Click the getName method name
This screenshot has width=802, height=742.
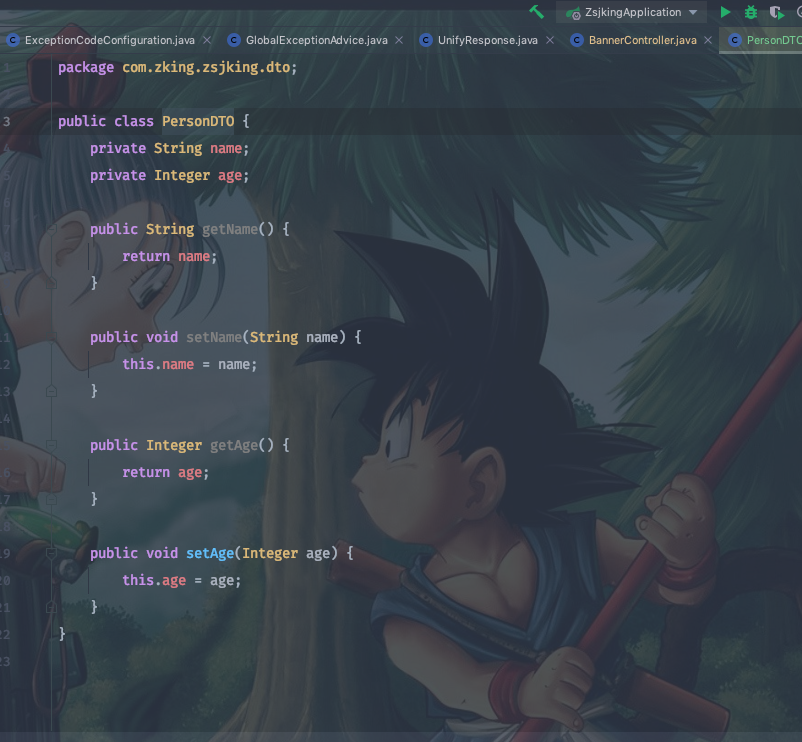pos(230,229)
